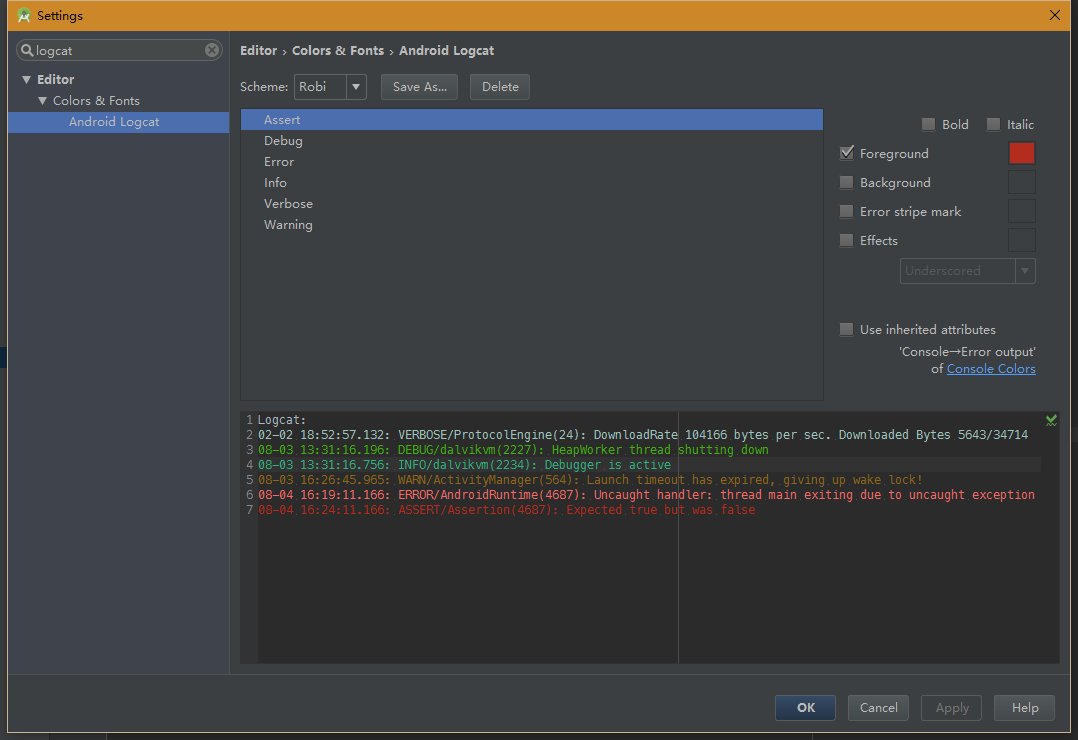This screenshot has height=740, width=1078.
Task: Click the Effects color swatch
Action: 1022,240
